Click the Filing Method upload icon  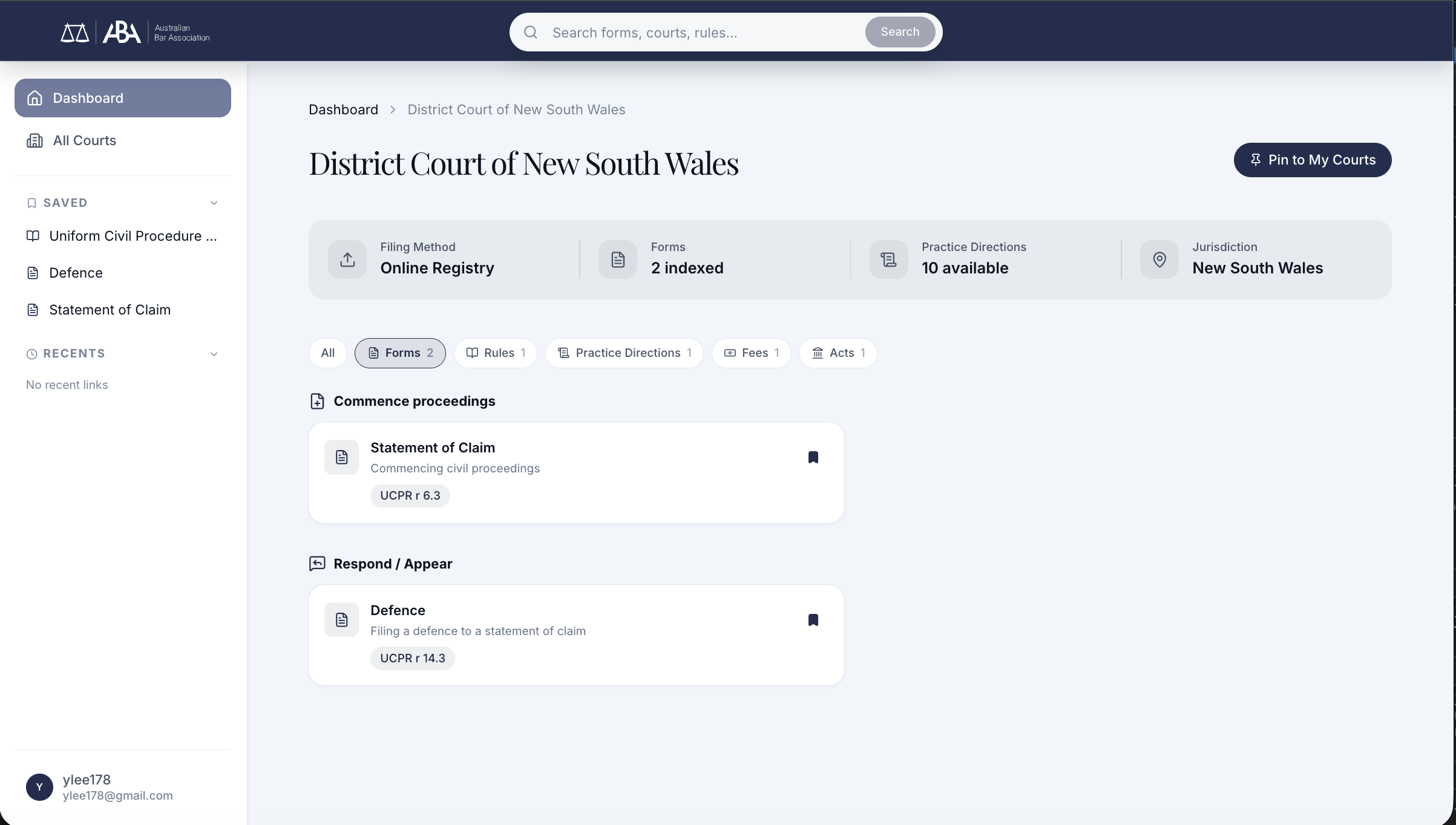347,259
